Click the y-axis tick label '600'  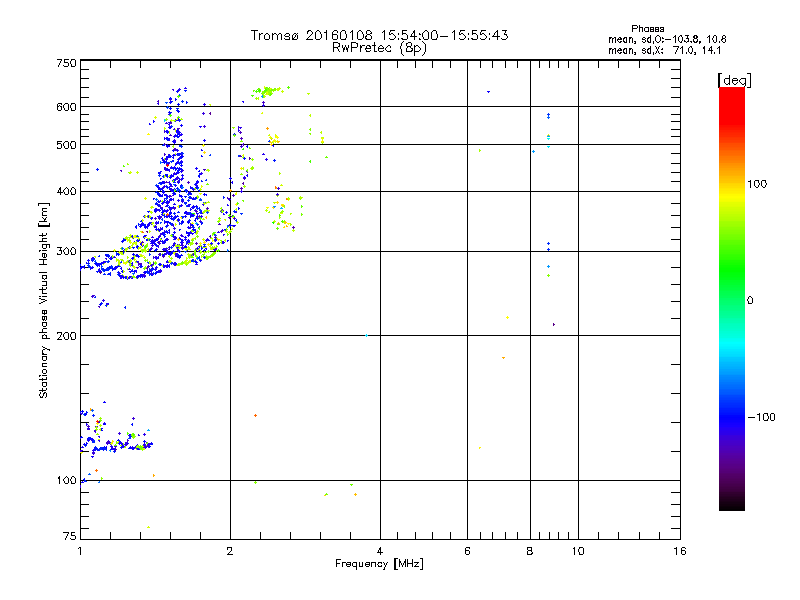[x=66, y=107]
